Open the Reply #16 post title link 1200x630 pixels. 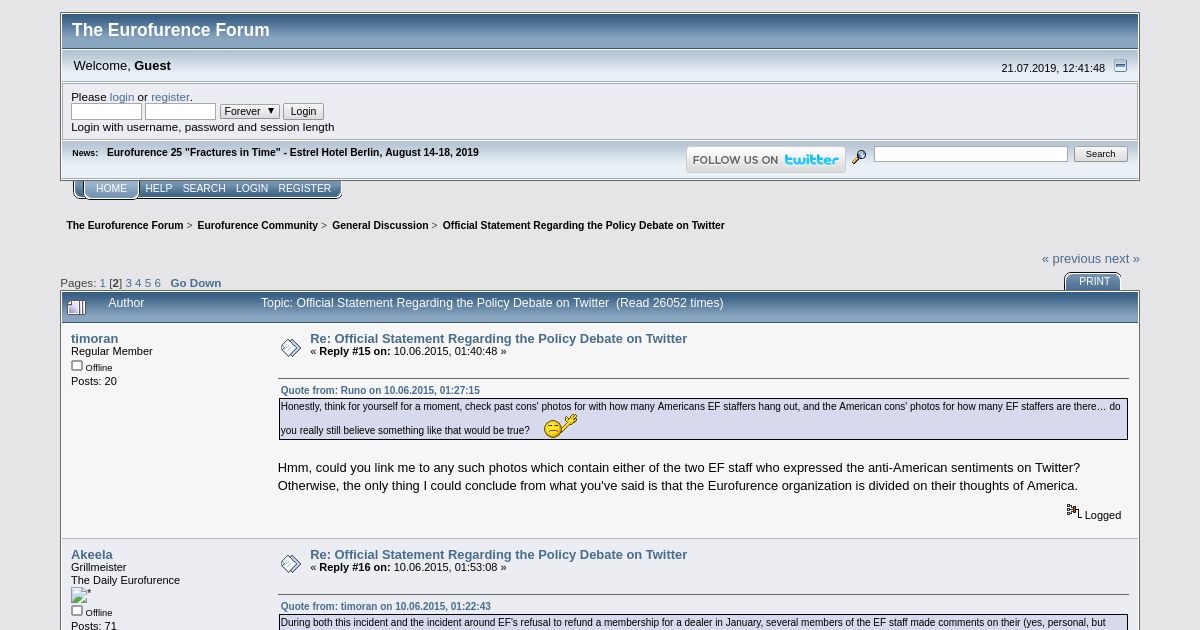(498, 555)
